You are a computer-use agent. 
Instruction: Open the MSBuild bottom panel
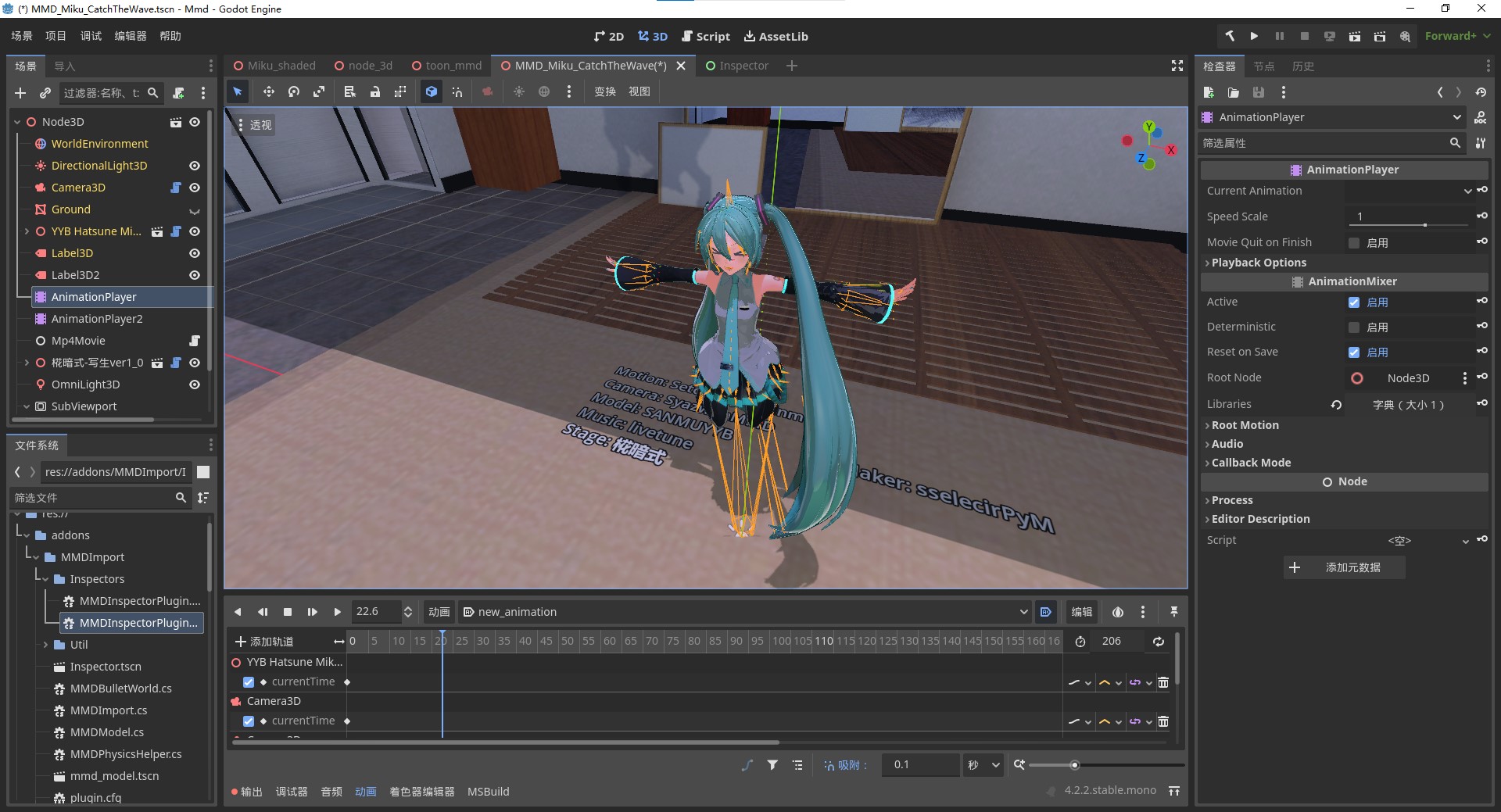[x=488, y=792]
